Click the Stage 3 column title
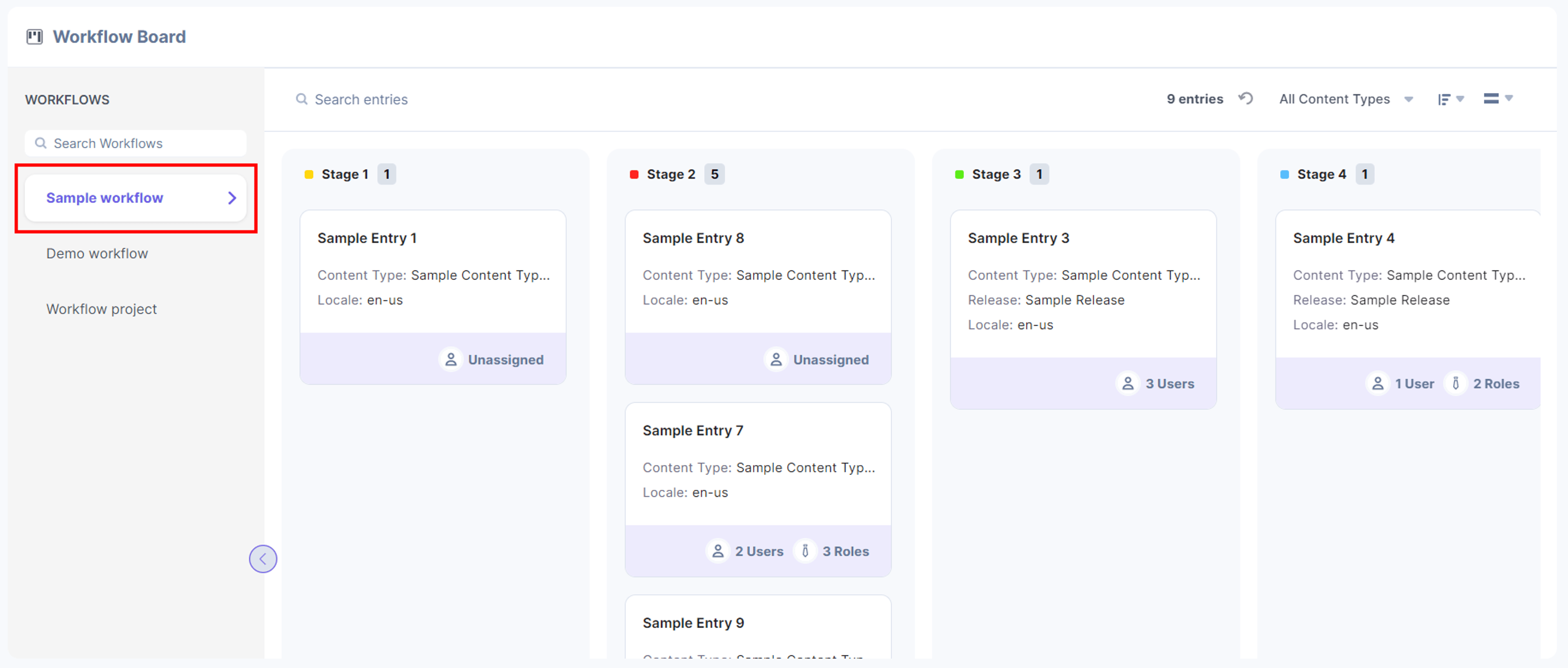 tap(996, 175)
